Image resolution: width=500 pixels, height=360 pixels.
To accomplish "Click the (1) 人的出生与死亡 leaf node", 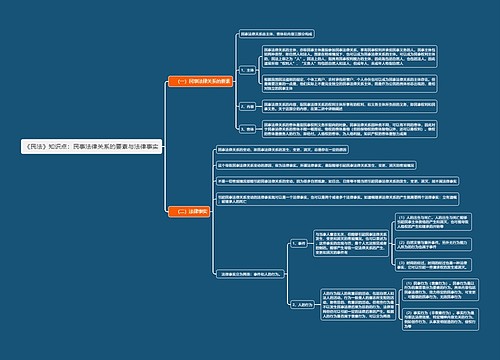I will (x=433, y=222).
